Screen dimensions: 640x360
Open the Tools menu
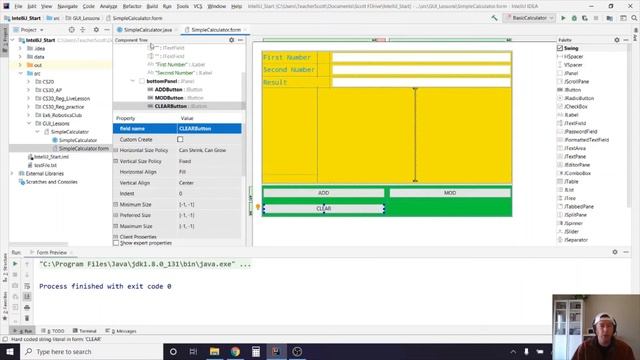(183, 6)
